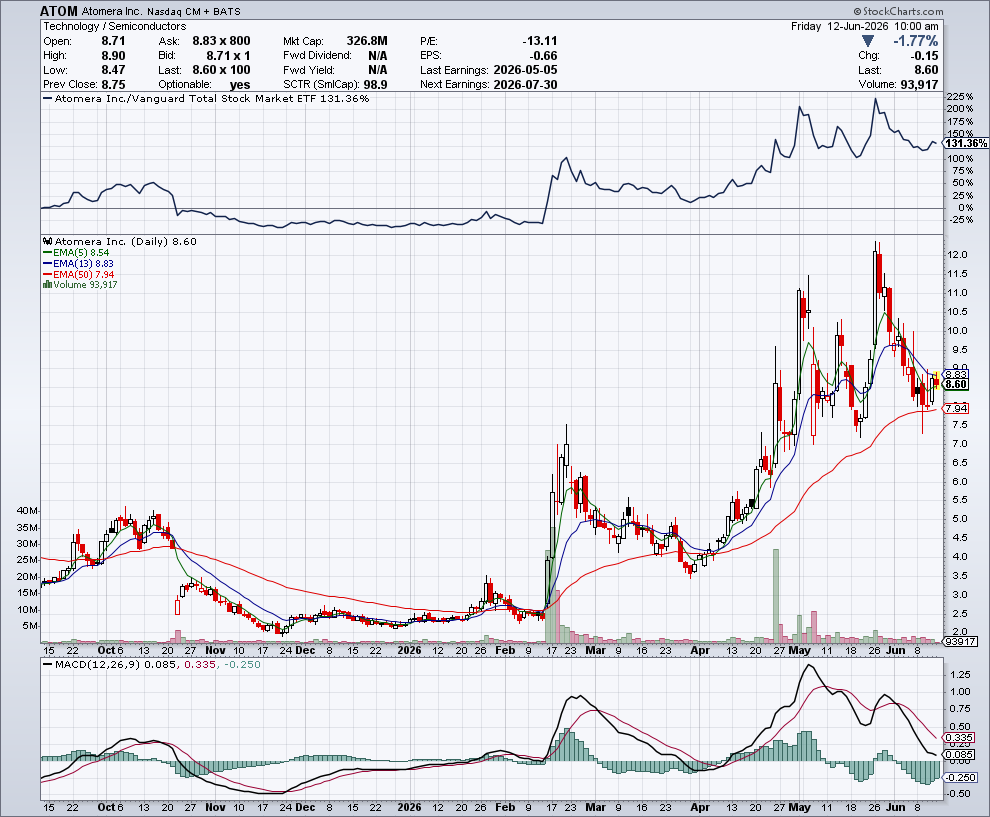Click the Bid quote '8.71 x 1'
Image resolution: width=990 pixels, height=817 pixels.
click(228, 56)
